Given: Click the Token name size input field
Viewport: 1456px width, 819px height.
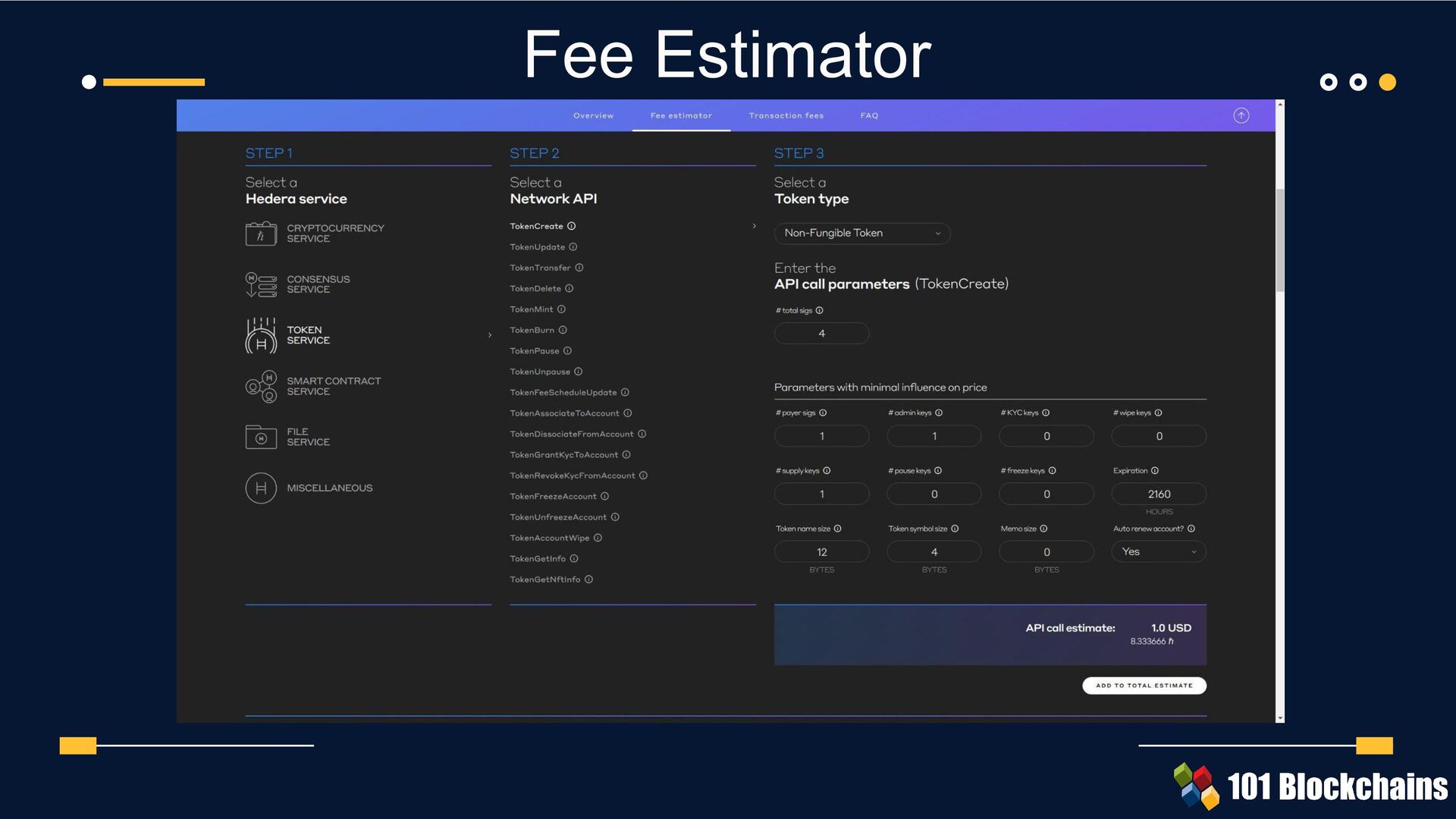Looking at the screenshot, I should [821, 552].
